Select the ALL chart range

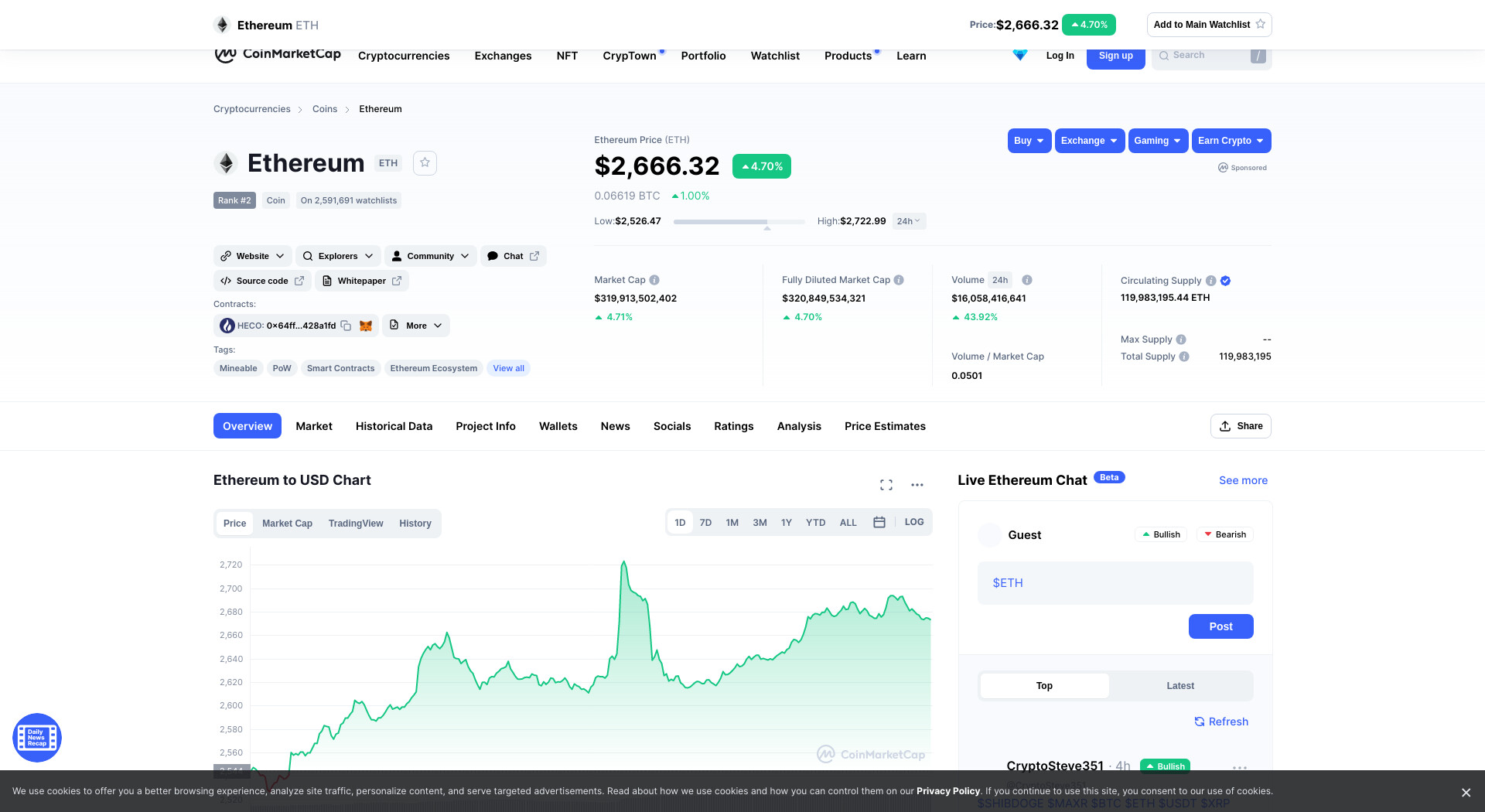[848, 523]
